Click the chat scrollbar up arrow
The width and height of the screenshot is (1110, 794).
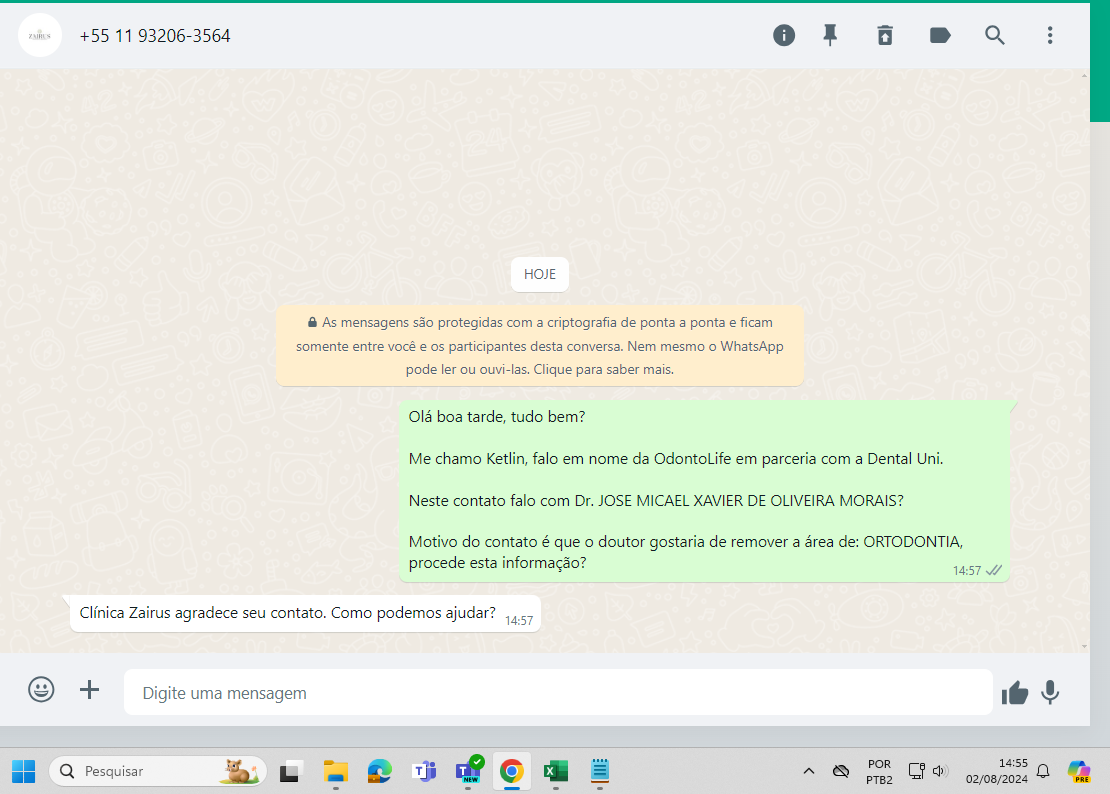click(1085, 75)
